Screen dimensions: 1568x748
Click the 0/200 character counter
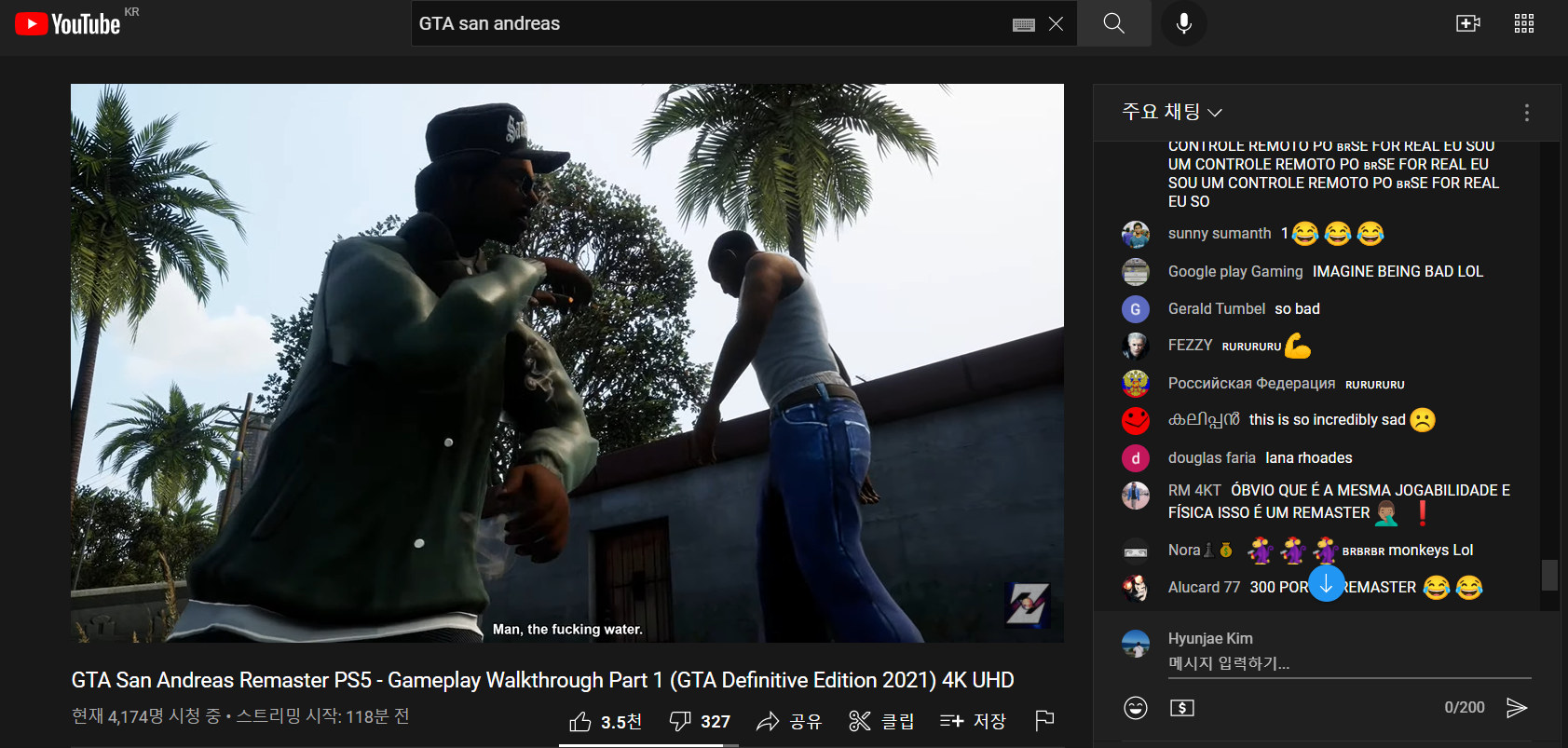point(1465,708)
